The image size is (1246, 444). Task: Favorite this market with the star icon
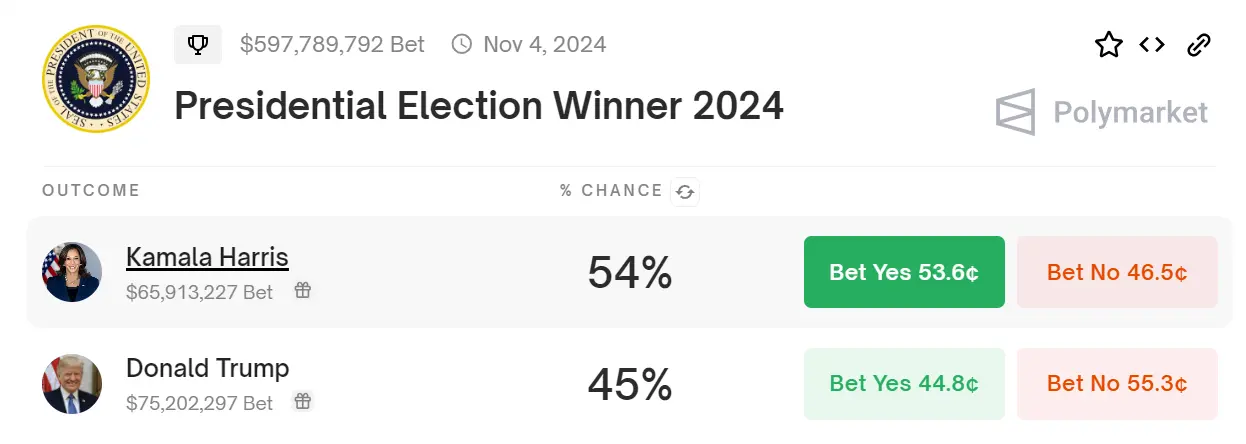click(x=1108, y=45)
